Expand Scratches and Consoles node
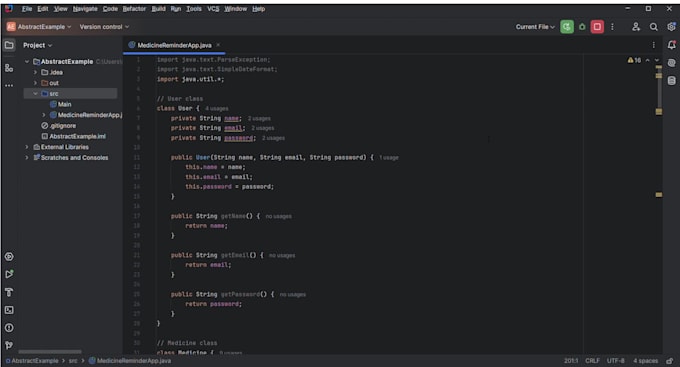 [x=27, y=158]
